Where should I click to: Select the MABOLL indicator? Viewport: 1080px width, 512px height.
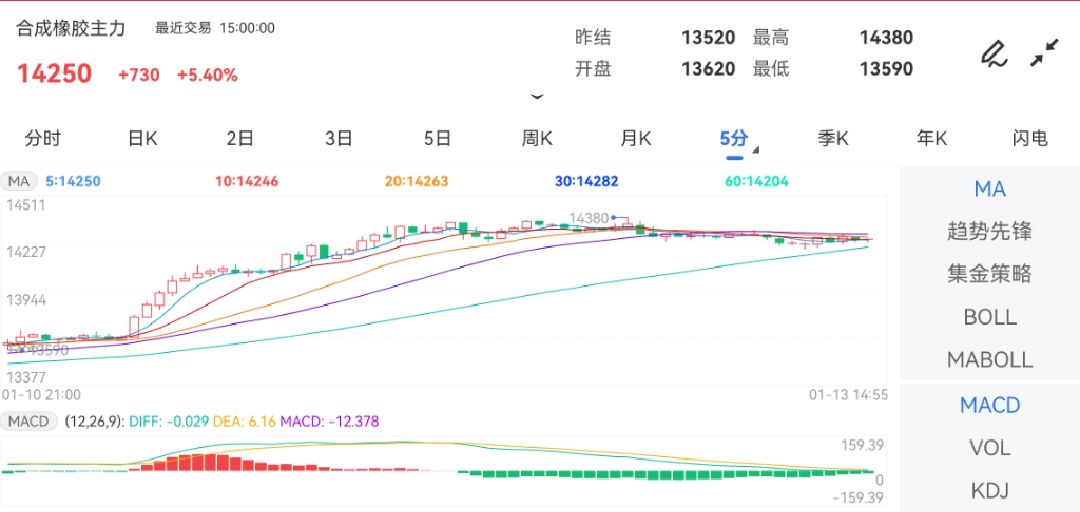[x=990, y=360]
